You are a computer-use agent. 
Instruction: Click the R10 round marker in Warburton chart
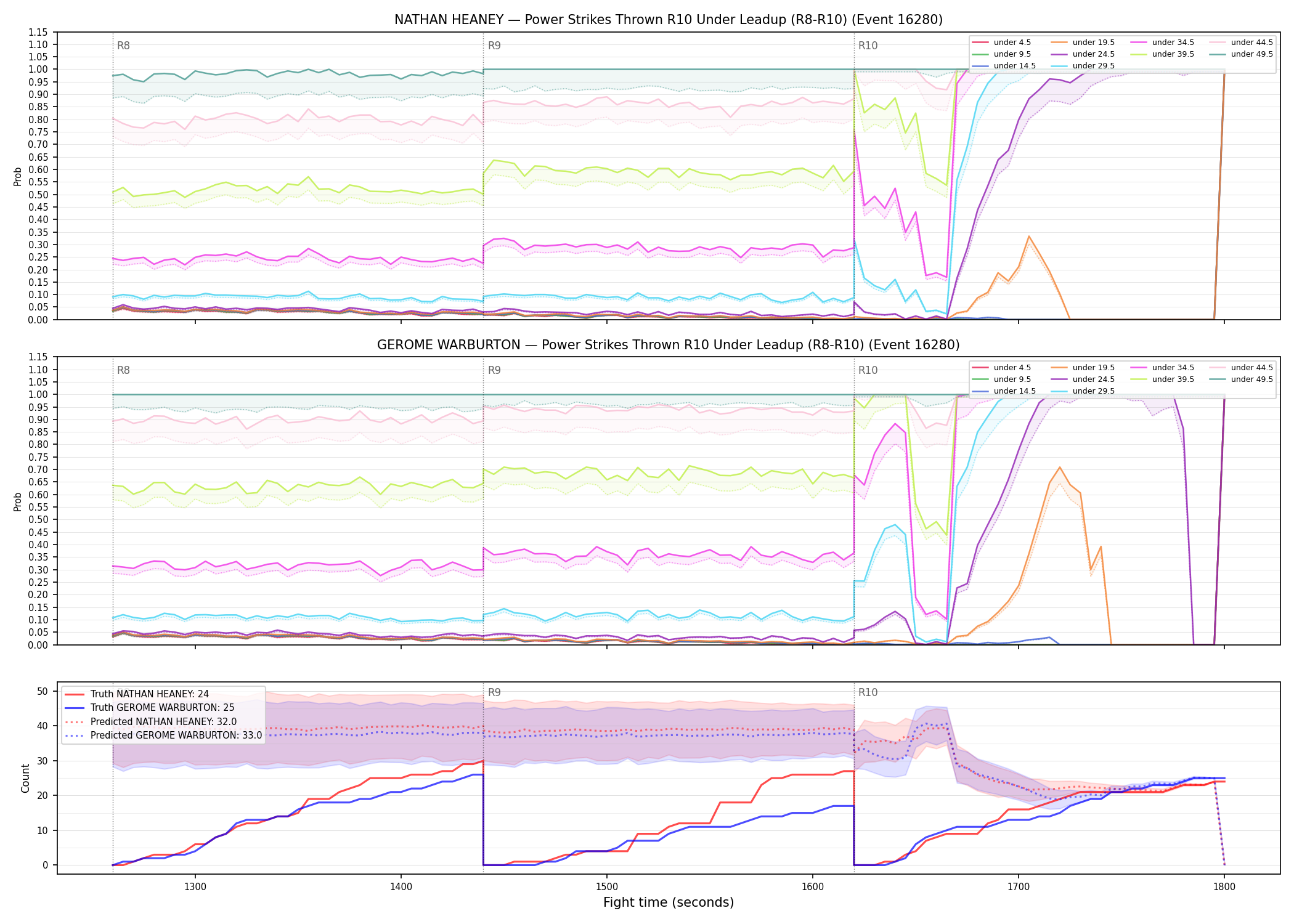pyautogui.click(x=868, y=370)
